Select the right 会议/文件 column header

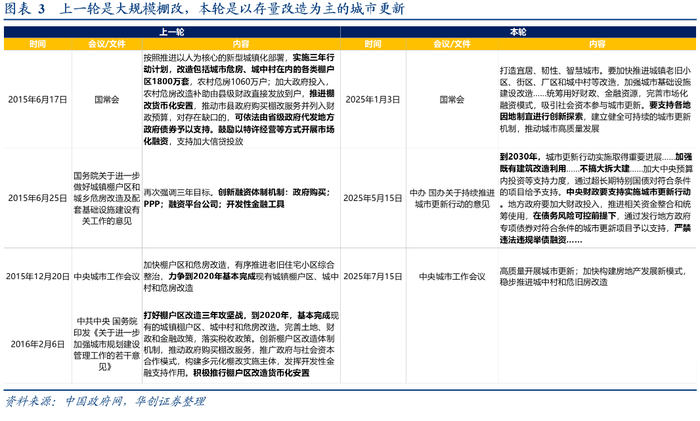452,44
